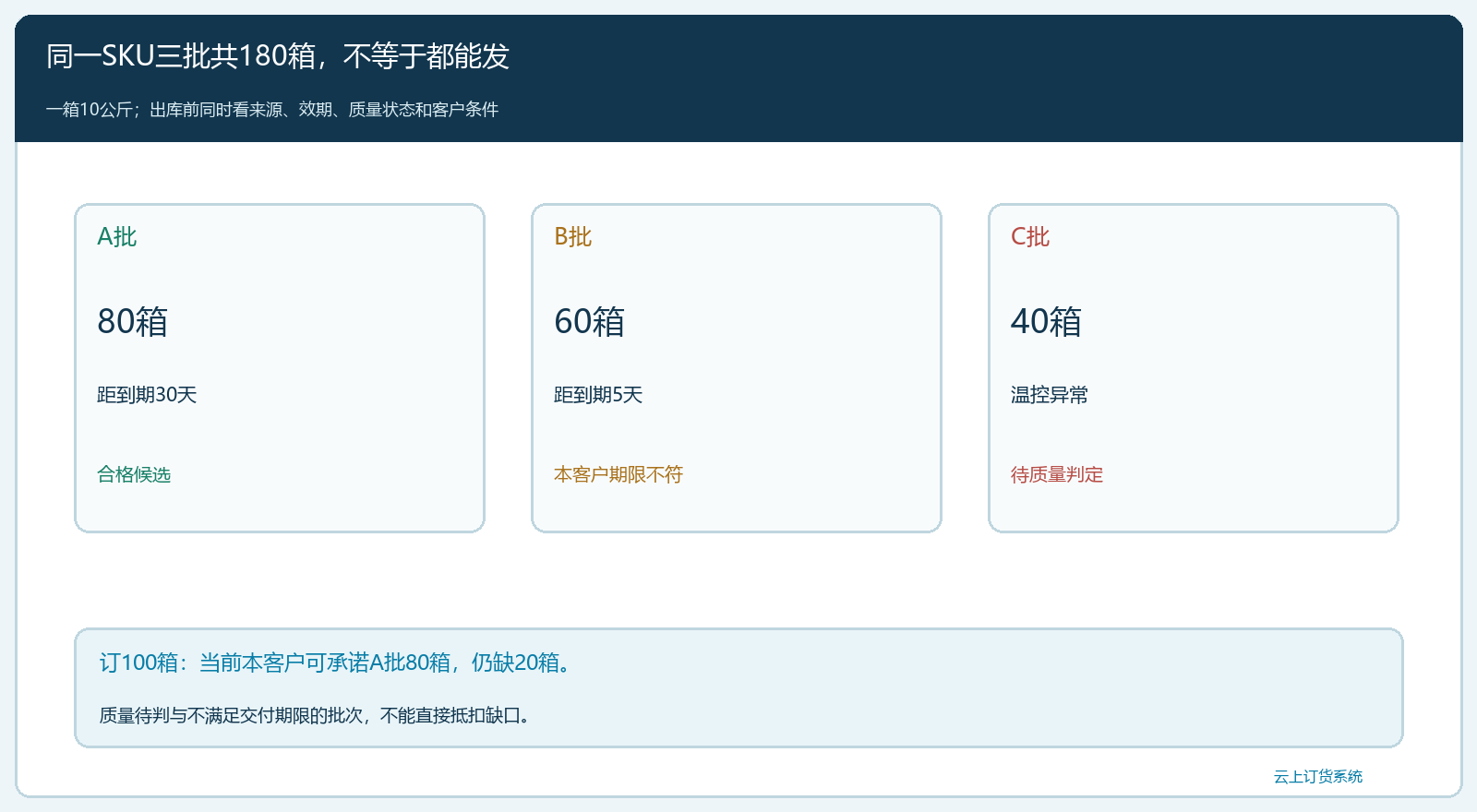This screenshot has height=812, width=1477.
Task: Select the '40箱' quantity
Action: tap(1047, 321)
